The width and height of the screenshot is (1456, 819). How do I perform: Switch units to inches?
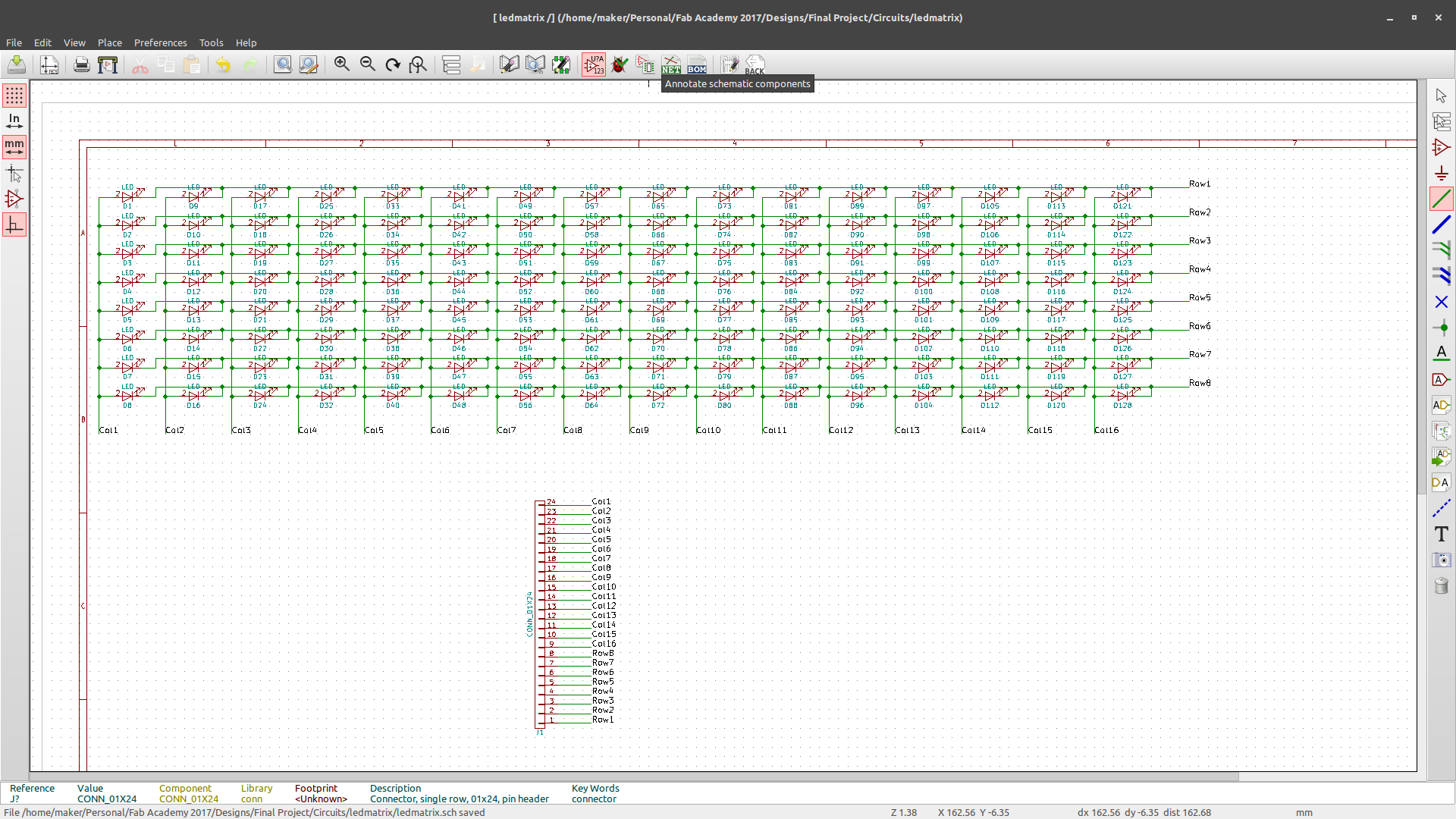(x=14, y=121)
